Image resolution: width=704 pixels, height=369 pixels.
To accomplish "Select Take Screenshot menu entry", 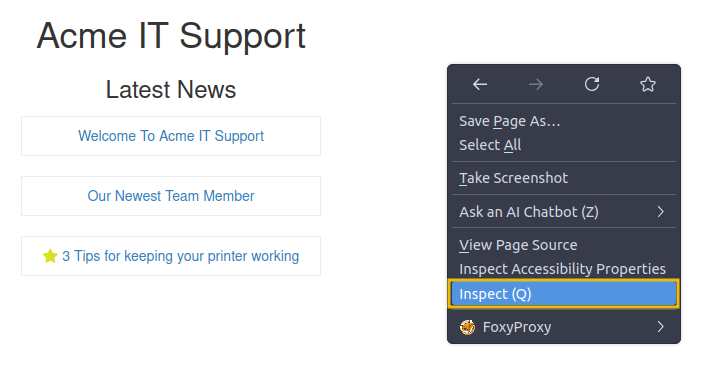I will (563, 178).
